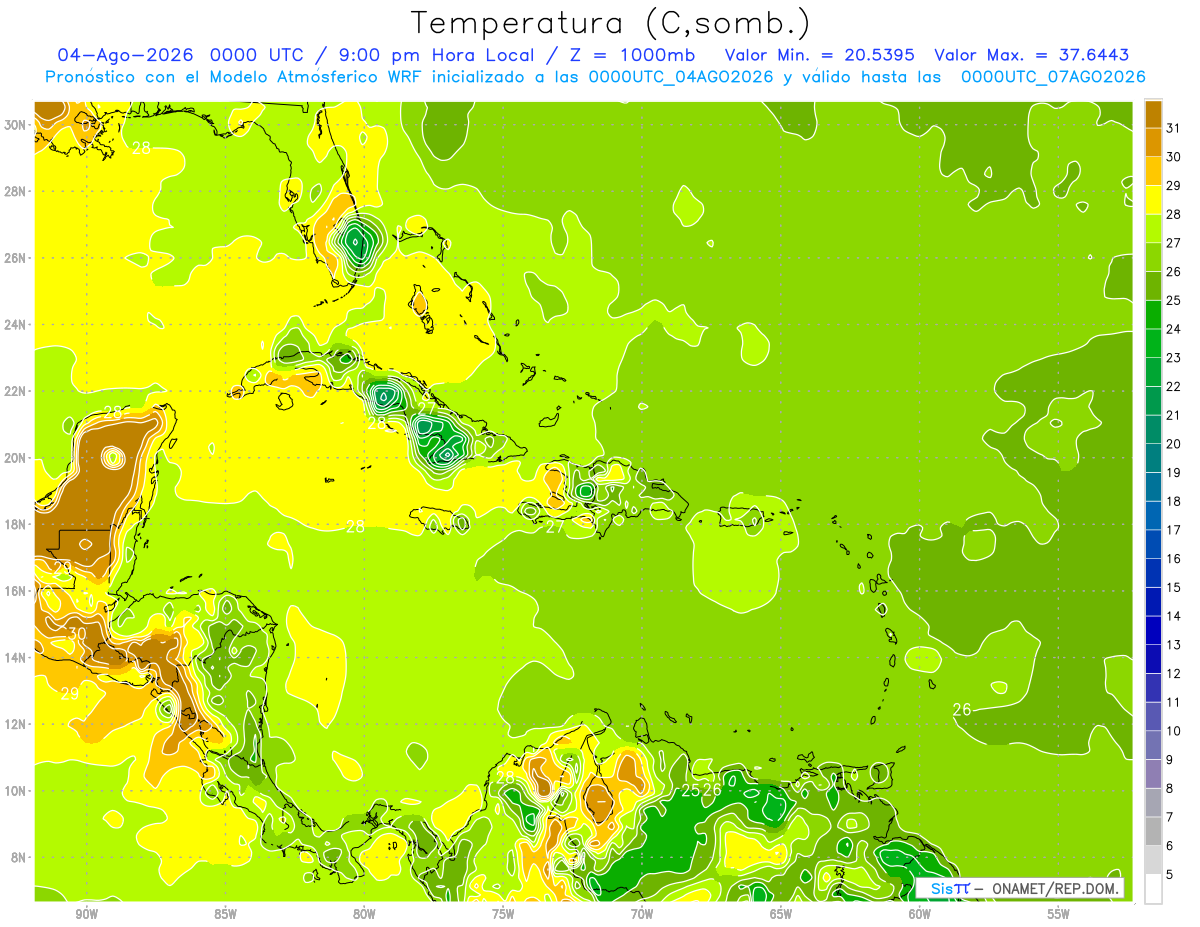The height and width of the screenshot is (927, 1200).
Task: Click the legend swatch between 25 and 26
Action: [x=1153, y=286]
